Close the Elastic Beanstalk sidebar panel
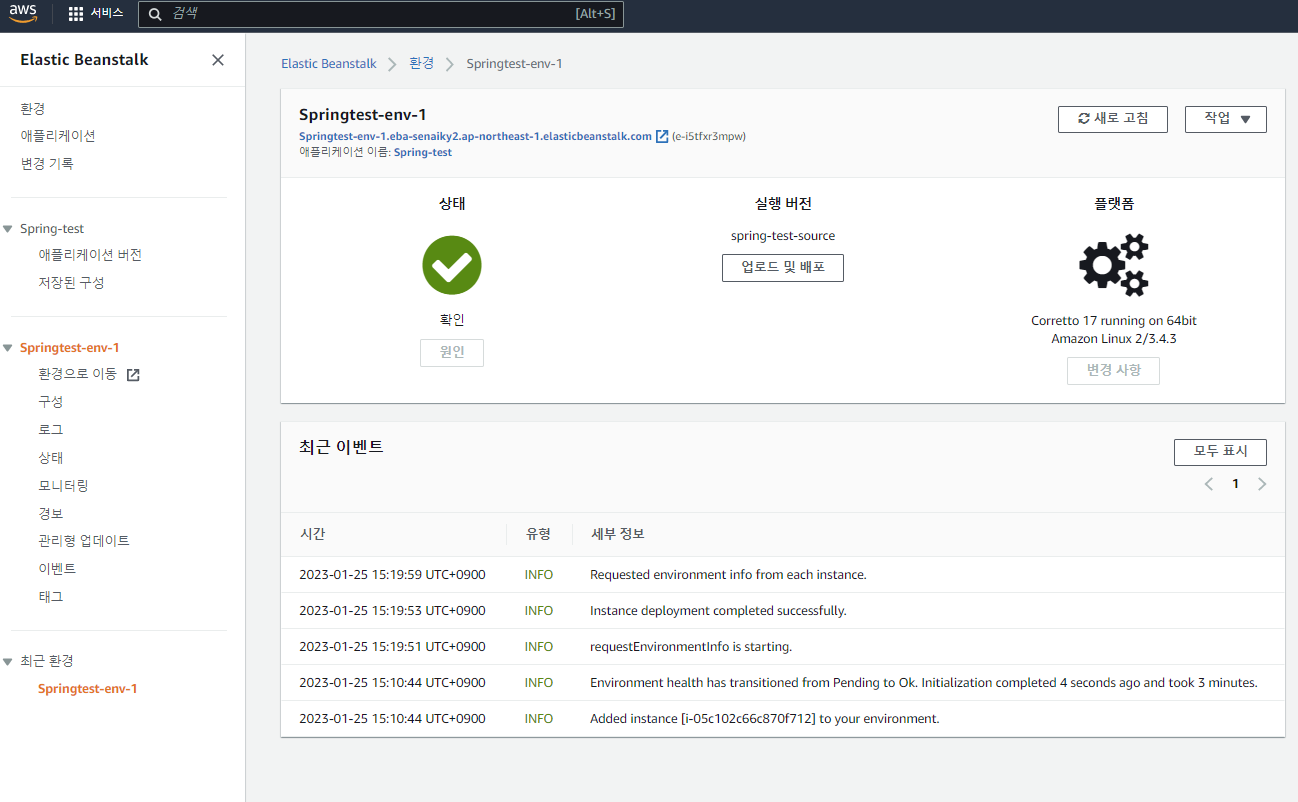 (218, 60)
